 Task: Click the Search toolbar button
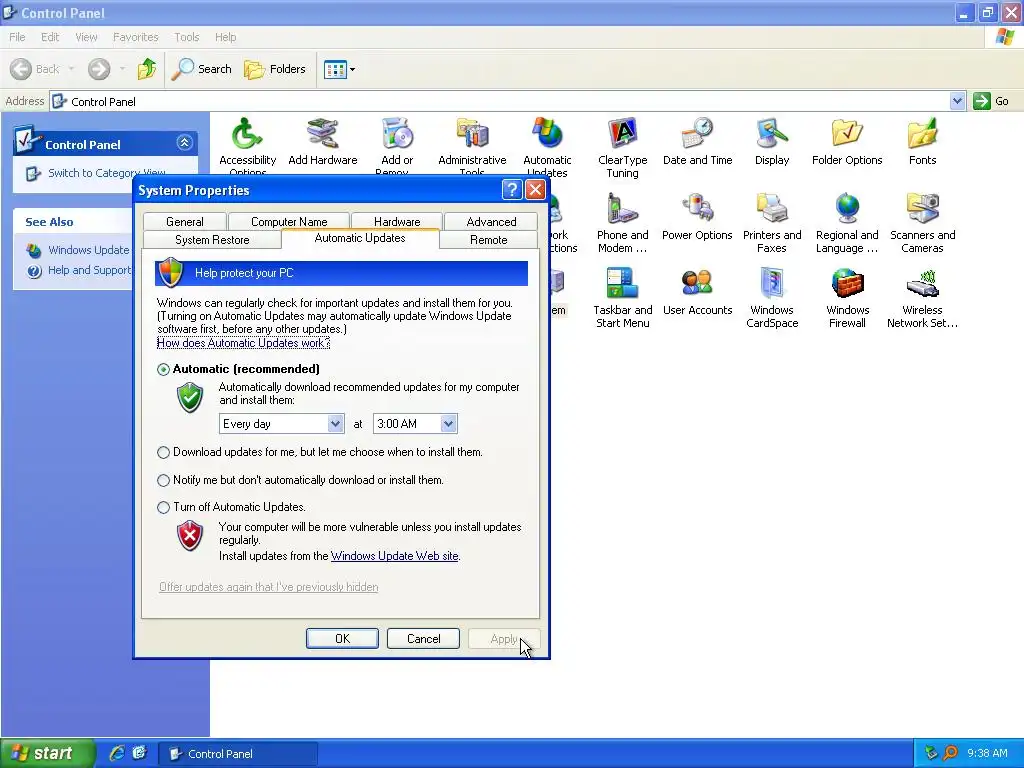coord(201,69)
